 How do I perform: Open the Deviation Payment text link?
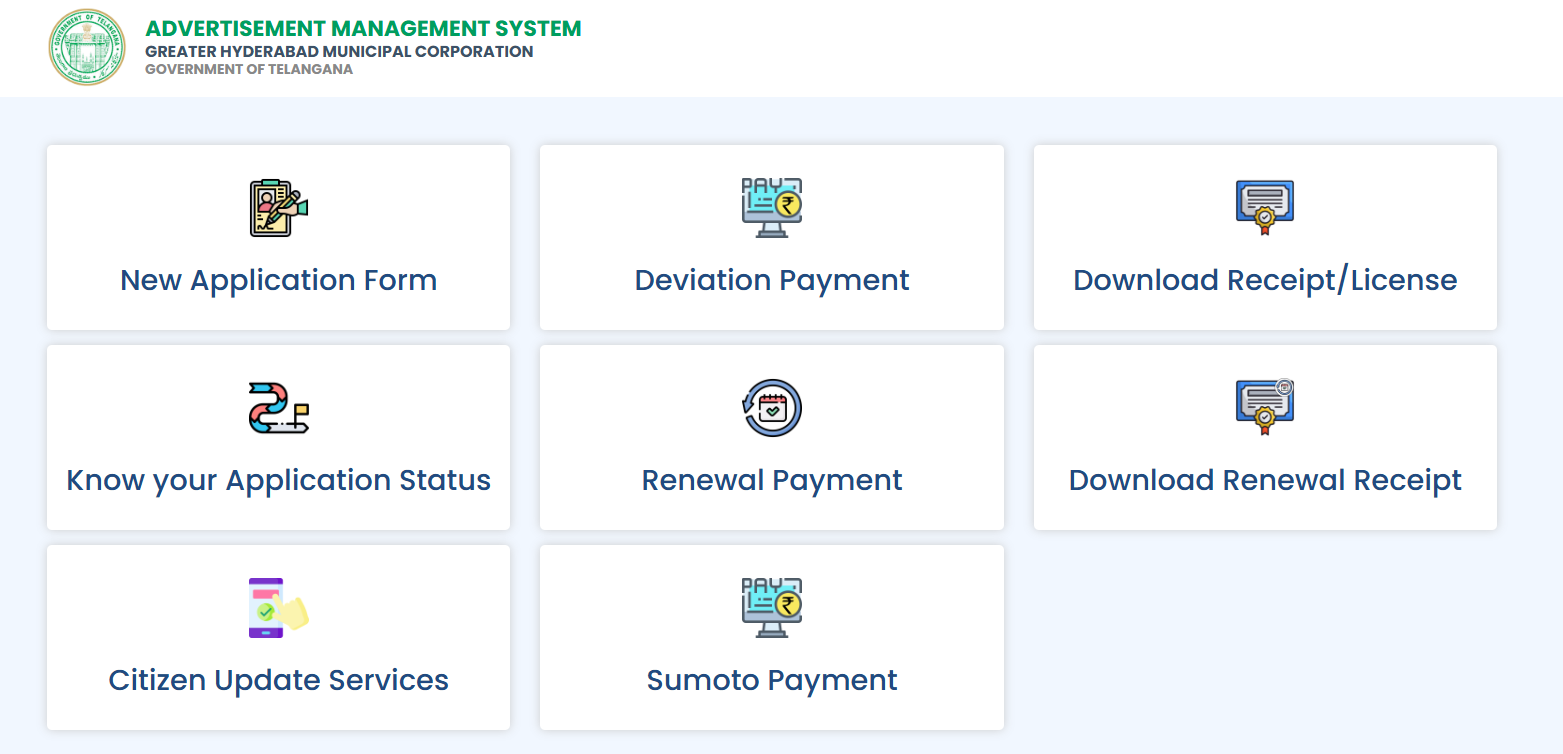pos(771,280)
